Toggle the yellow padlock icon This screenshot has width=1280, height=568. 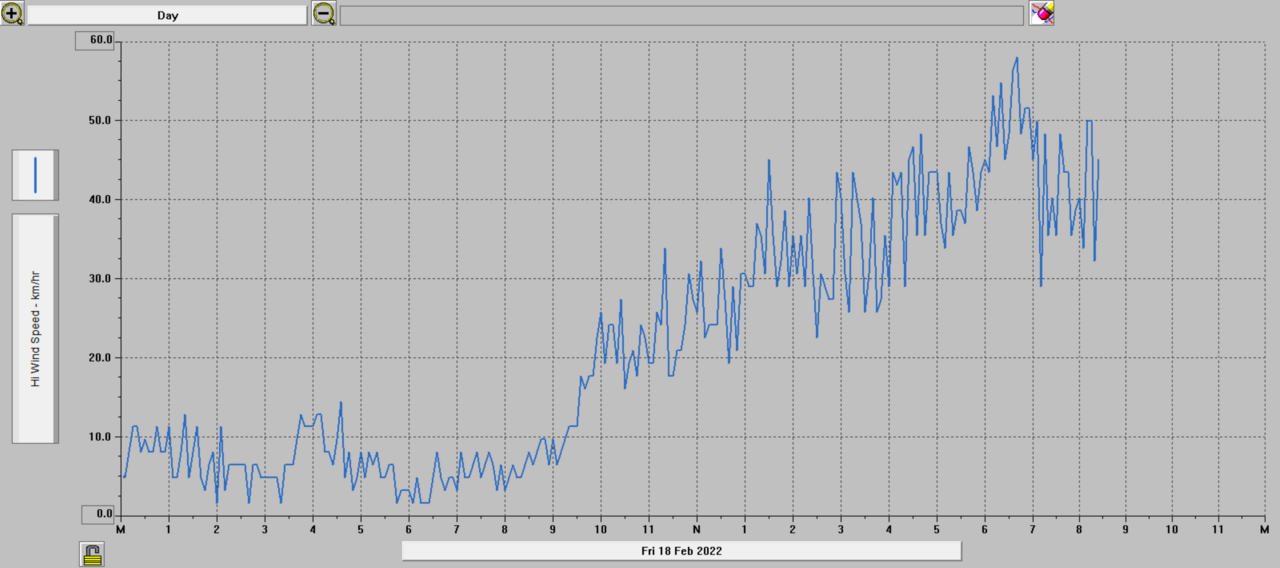tap(93, 554)
